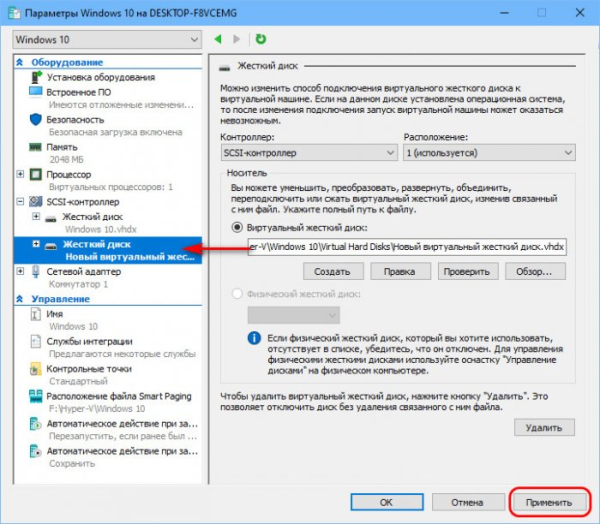Click the Установка оборудования icon

click(35, 77)
